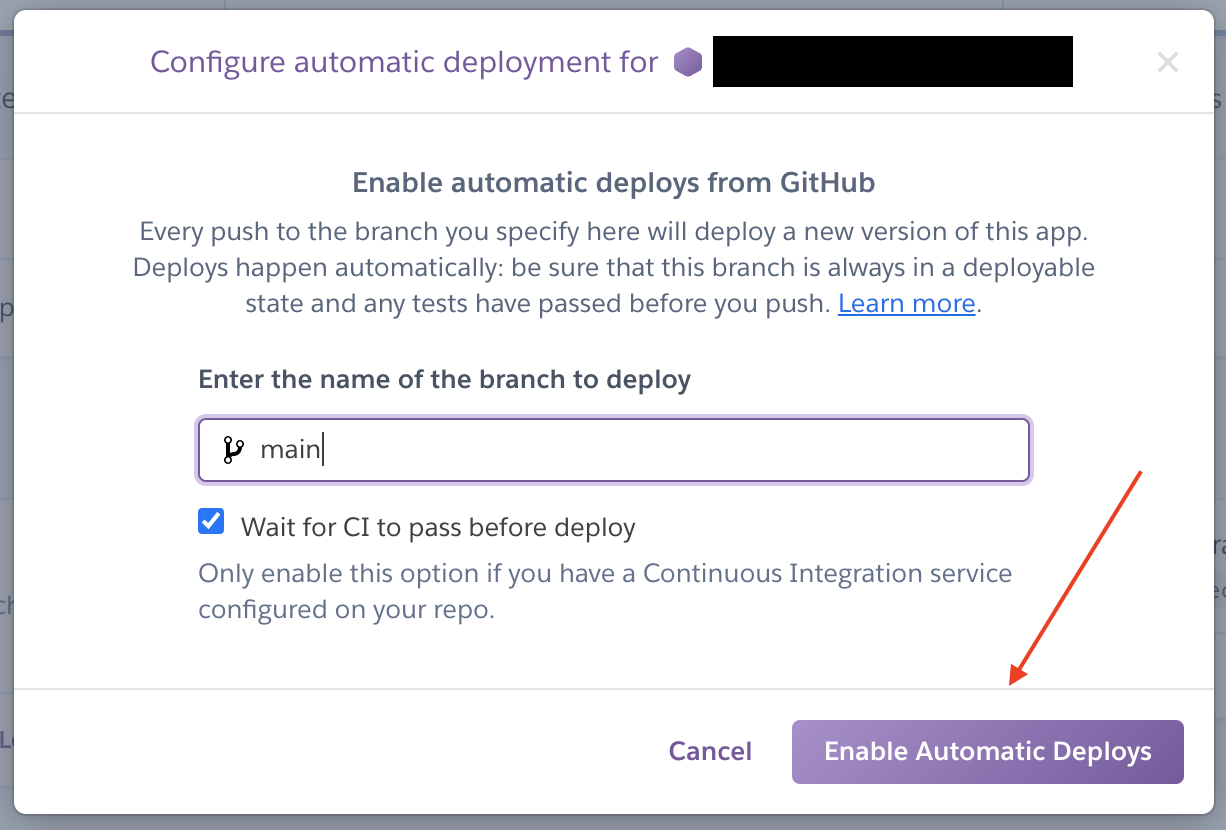This screenshot has height=830, width=1226.
Task: Uncheck 'Wait for CI to pass before deploy'
Action: click(x=211, y=521)
